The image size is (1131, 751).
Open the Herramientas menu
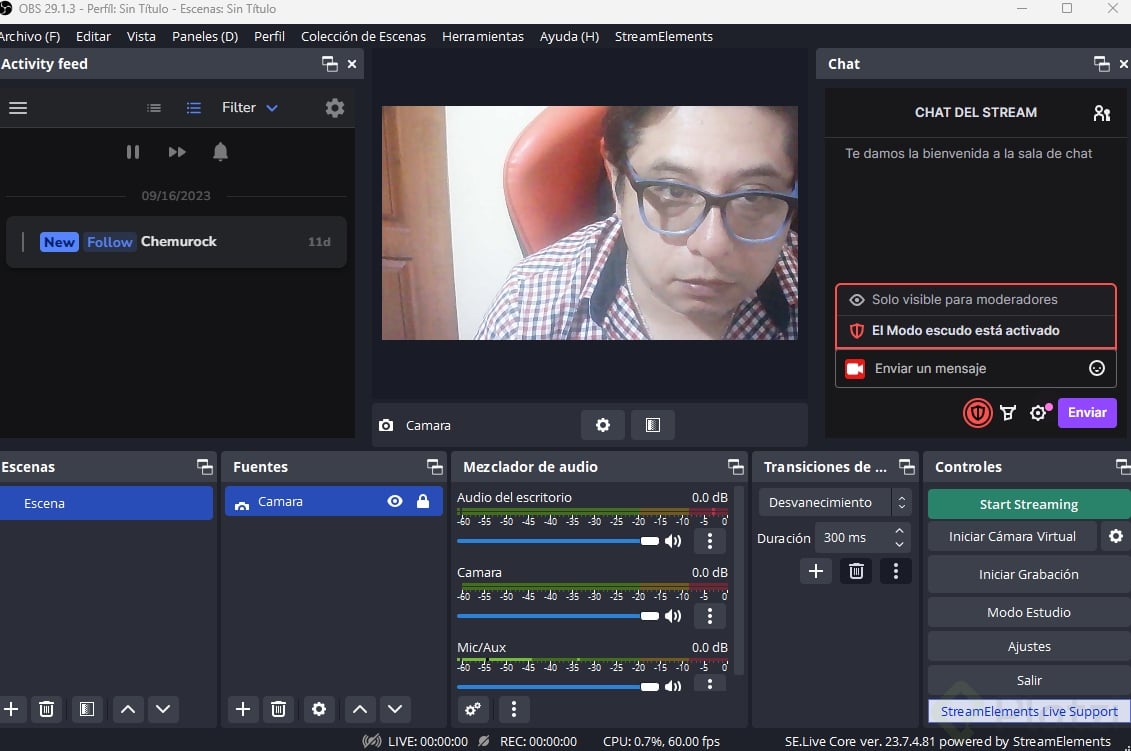482,36
